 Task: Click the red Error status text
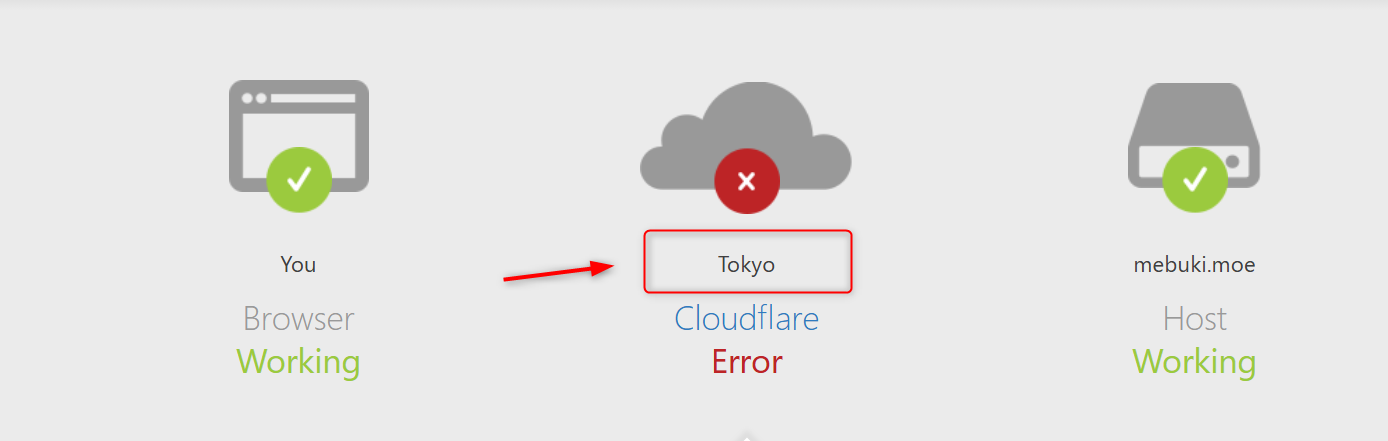click(x=746, y=361)
